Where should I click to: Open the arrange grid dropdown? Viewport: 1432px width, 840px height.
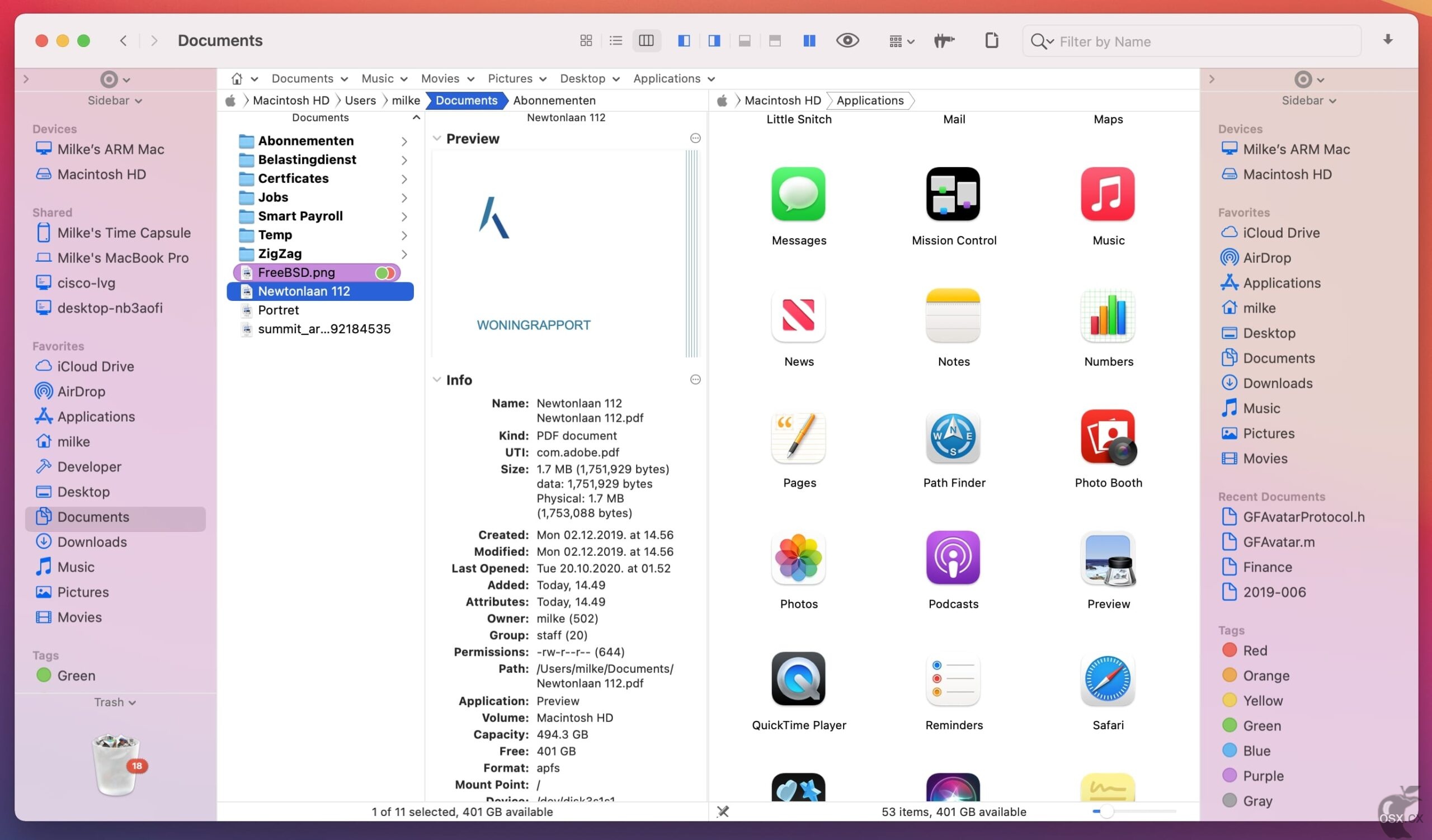click(x=901, y=41)
